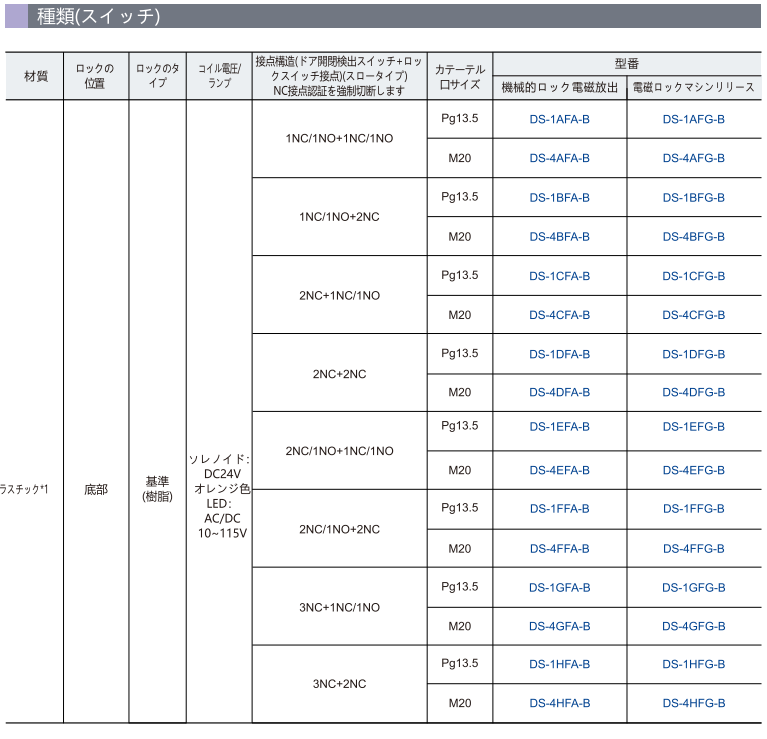Click the 機械的ロック電磁放出 column header
The height and width of the screenshot is (739, 767).
559,88
